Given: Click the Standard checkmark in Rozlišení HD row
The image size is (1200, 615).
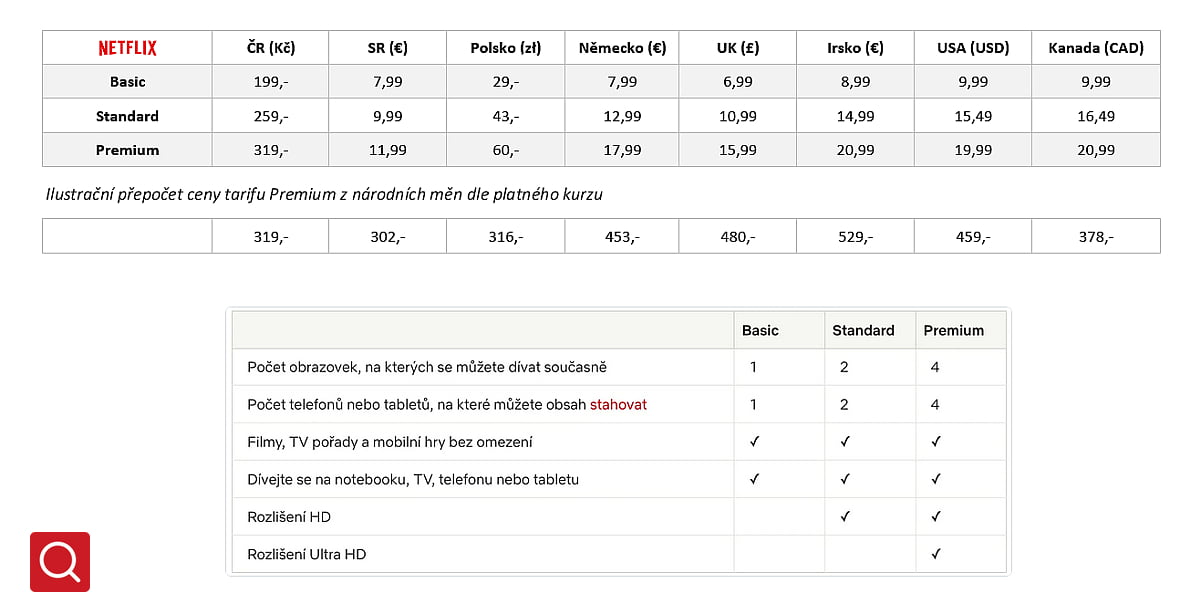Looking at the screenshot, I should (845, 516).
